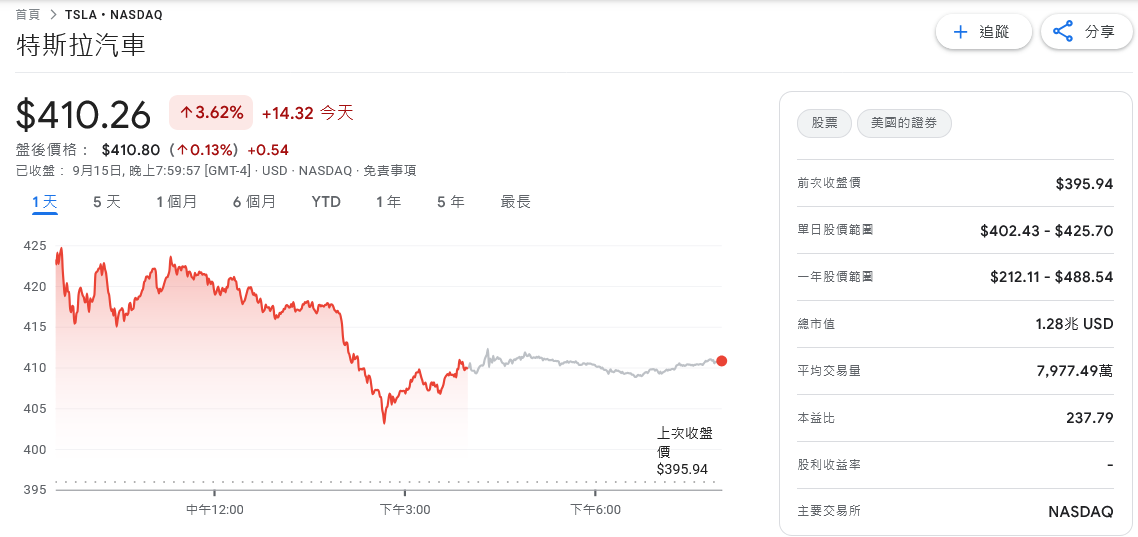
Task: Select the 1 天 range tab
Action: 44,202
